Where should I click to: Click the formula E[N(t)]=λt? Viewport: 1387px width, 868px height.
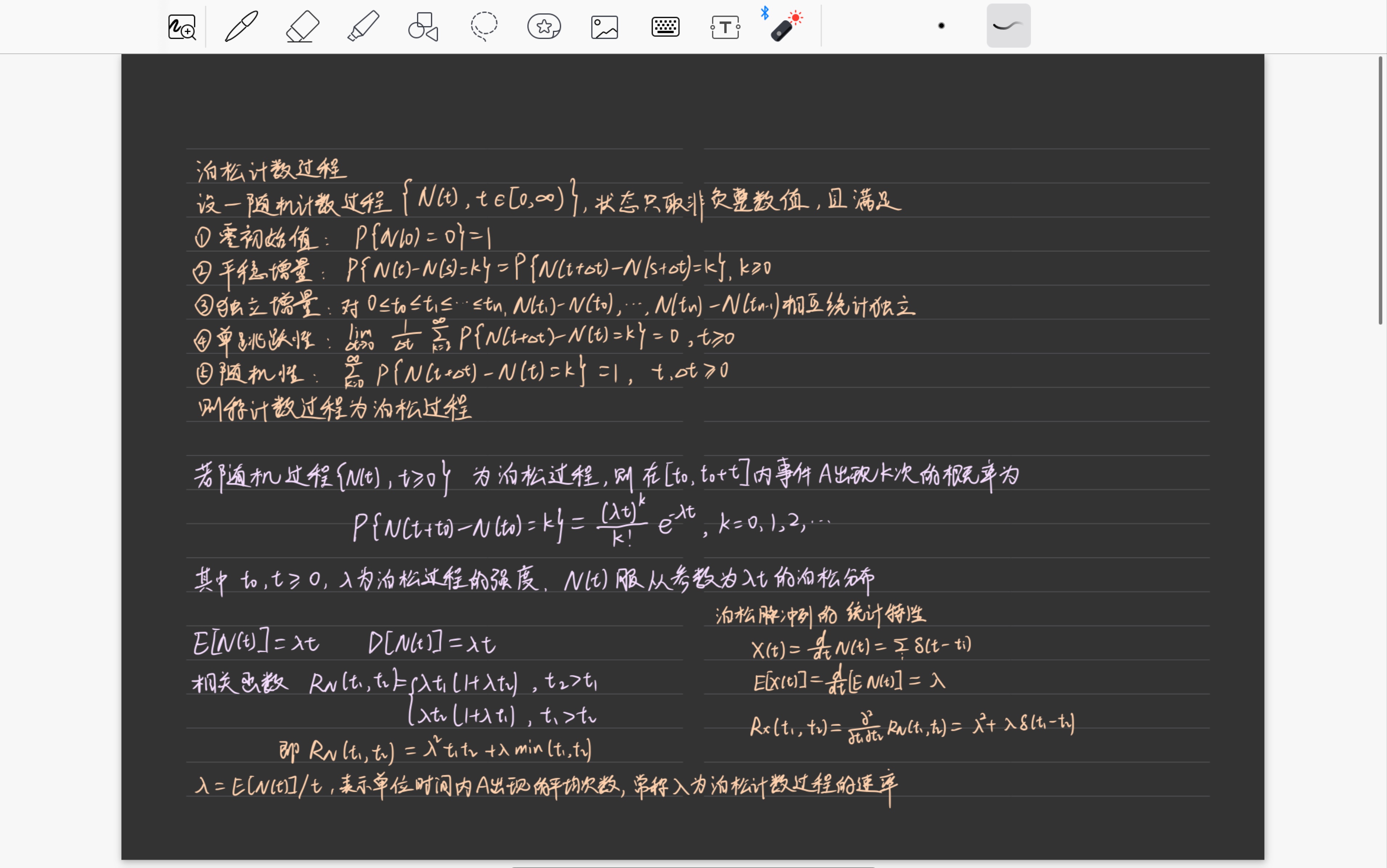[256, 642]
